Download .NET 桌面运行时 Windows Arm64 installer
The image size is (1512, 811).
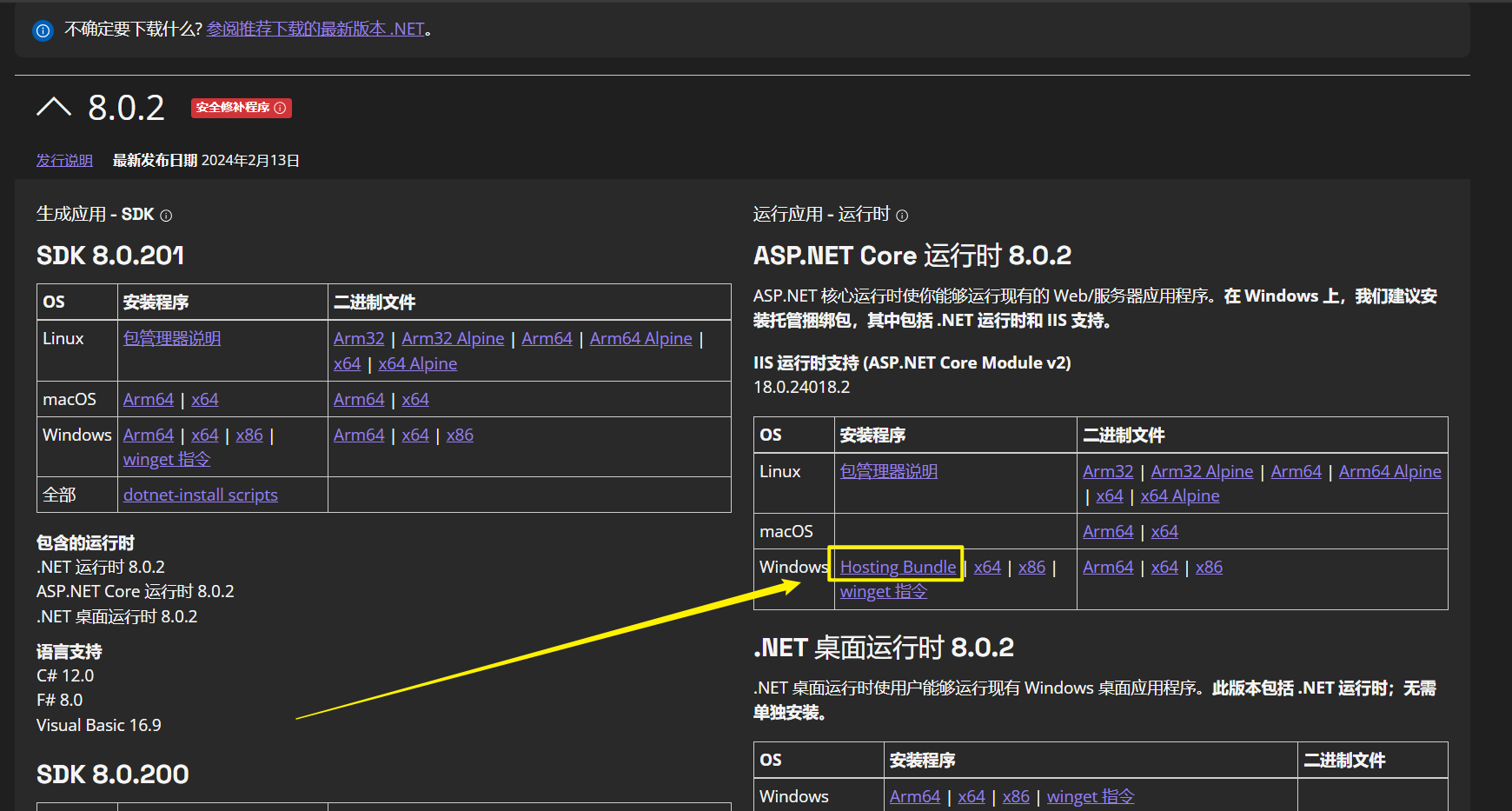915,796
